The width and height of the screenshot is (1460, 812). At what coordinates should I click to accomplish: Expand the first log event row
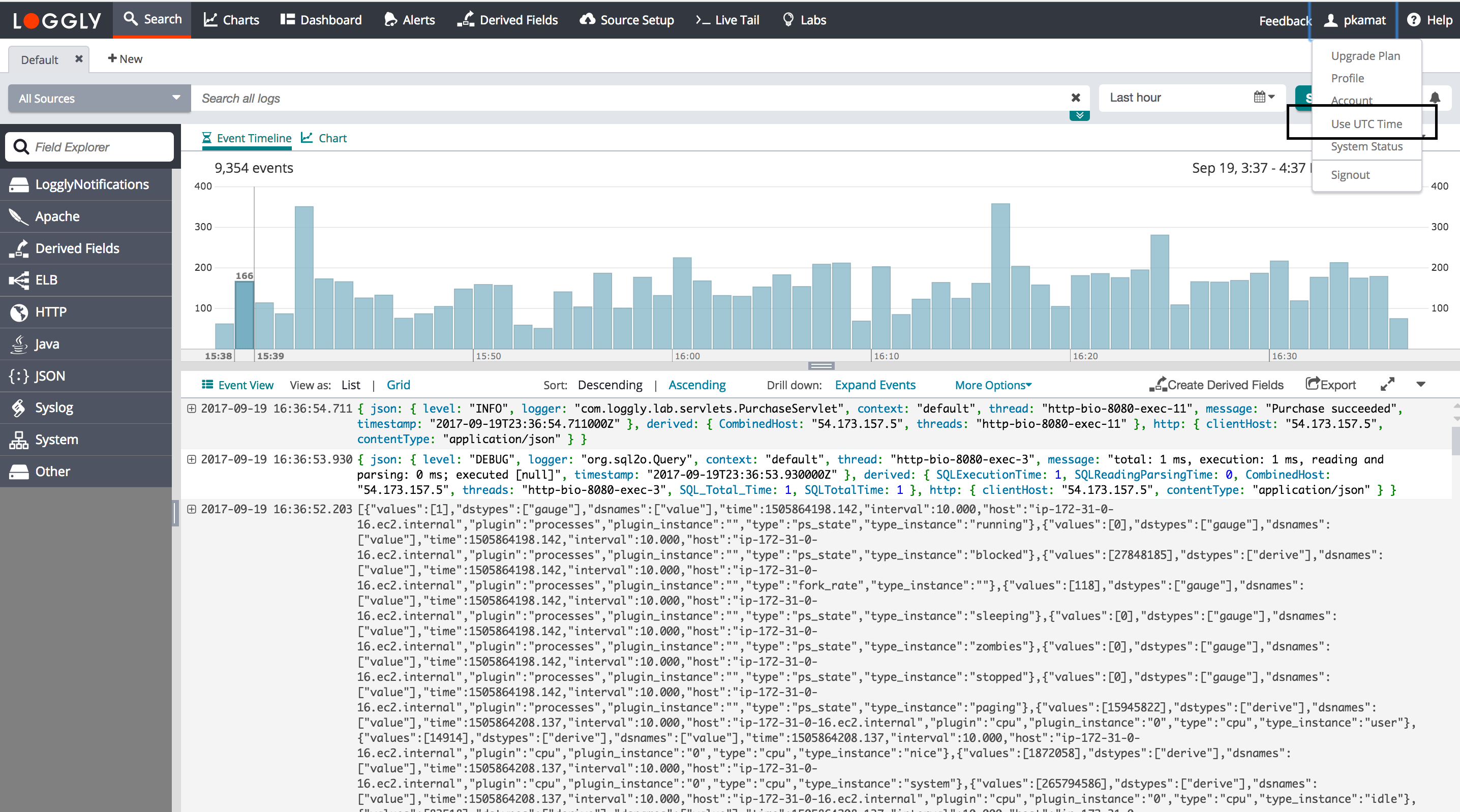point(192,409)
